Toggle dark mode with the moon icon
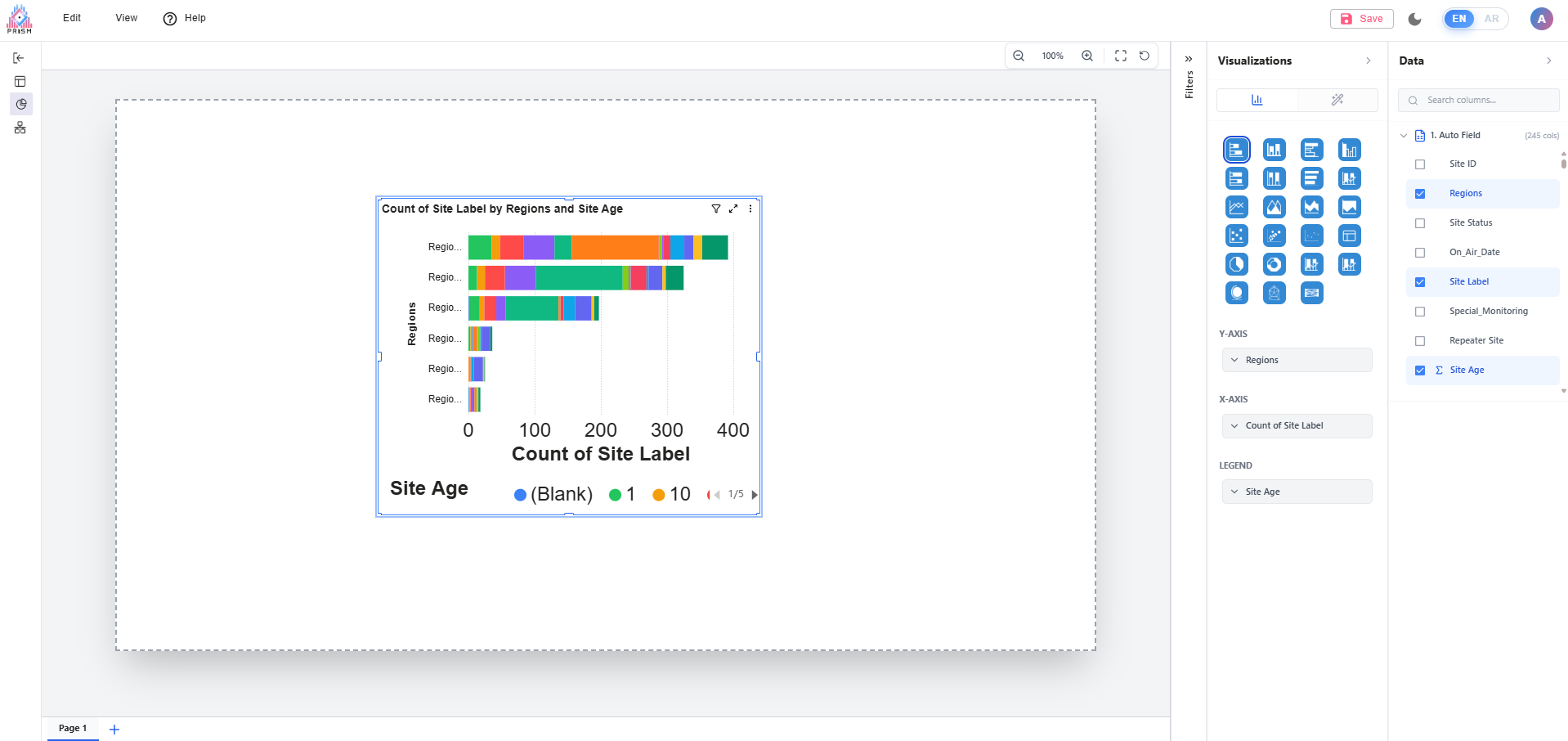The width and height of the screenshot is (1568, 741). coord(1415,19)
